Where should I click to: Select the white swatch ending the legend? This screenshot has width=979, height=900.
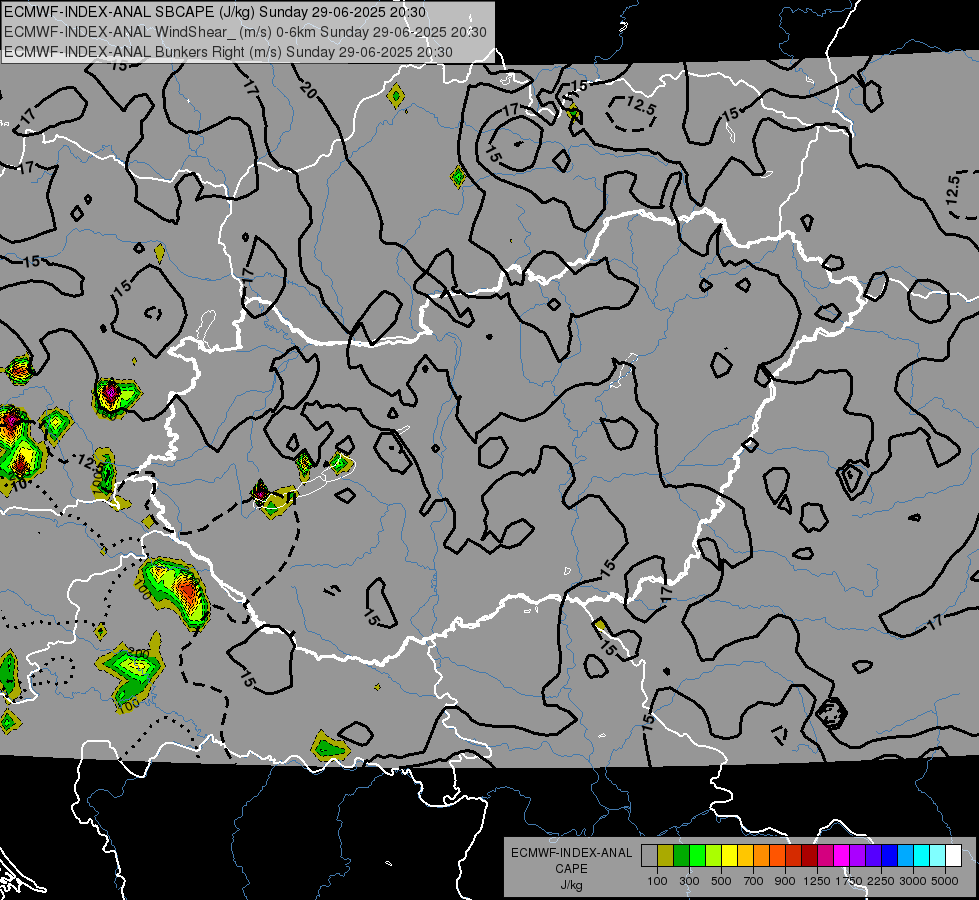click(x=953, y=856)
